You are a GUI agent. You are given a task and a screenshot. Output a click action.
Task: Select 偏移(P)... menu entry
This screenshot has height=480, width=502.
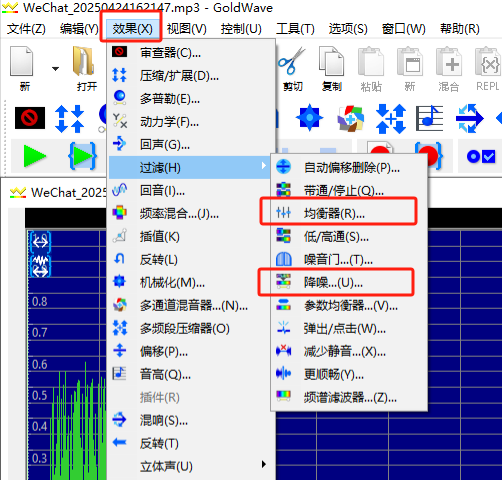coord(191,351)
